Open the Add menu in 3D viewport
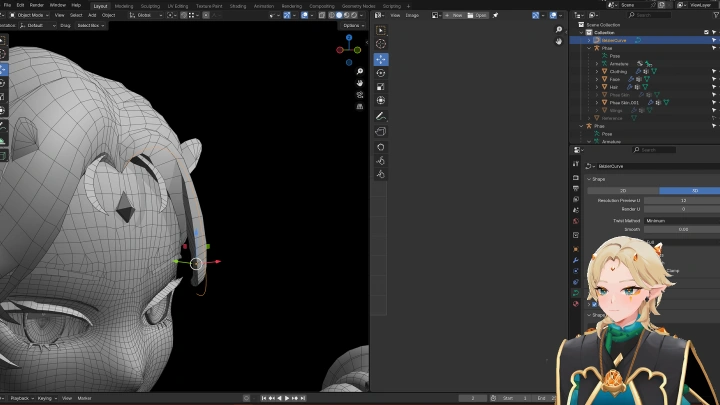The width and height of the screenshot is (720, 405). coord(92,15)
